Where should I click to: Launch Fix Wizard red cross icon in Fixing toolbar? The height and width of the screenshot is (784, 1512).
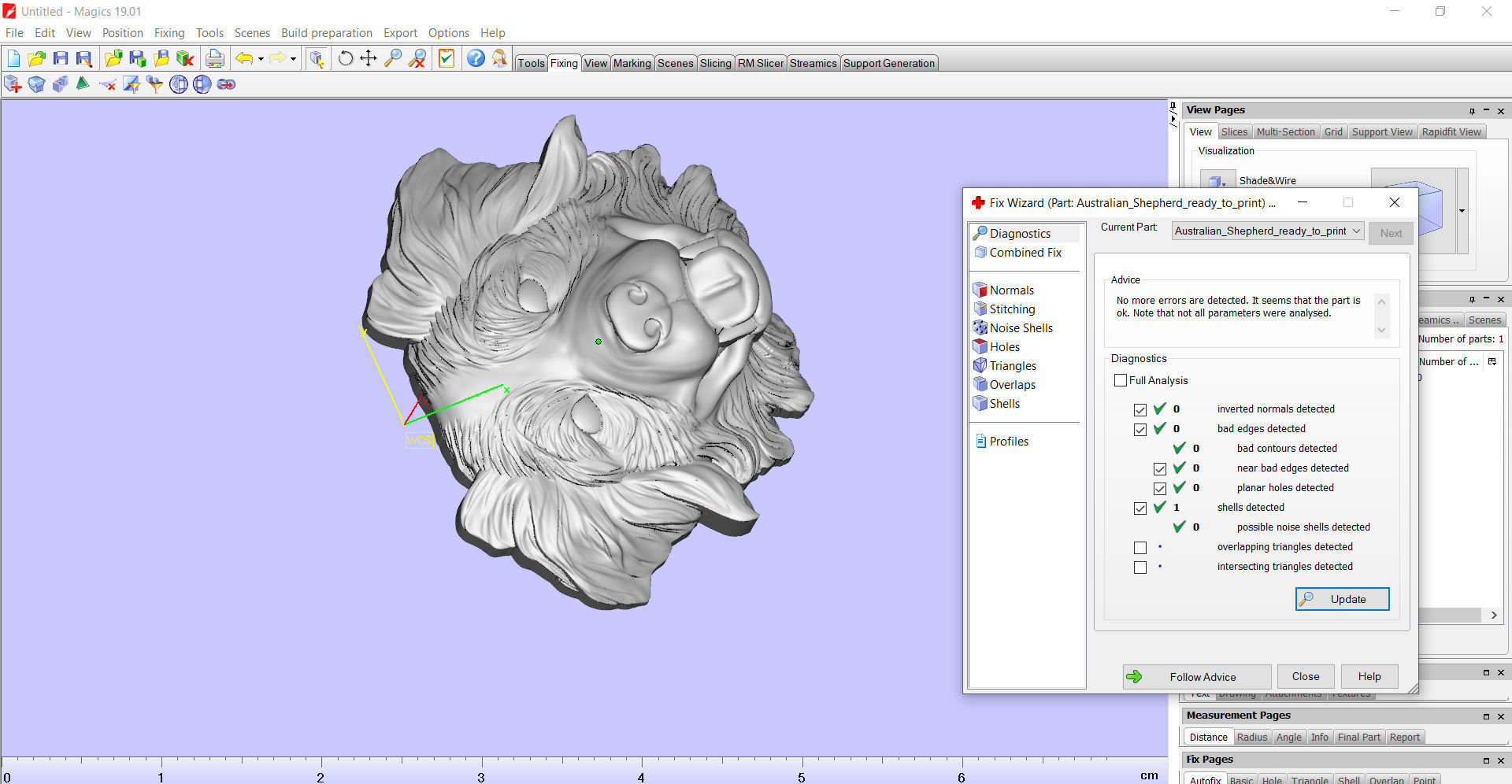tap(13, 84)
